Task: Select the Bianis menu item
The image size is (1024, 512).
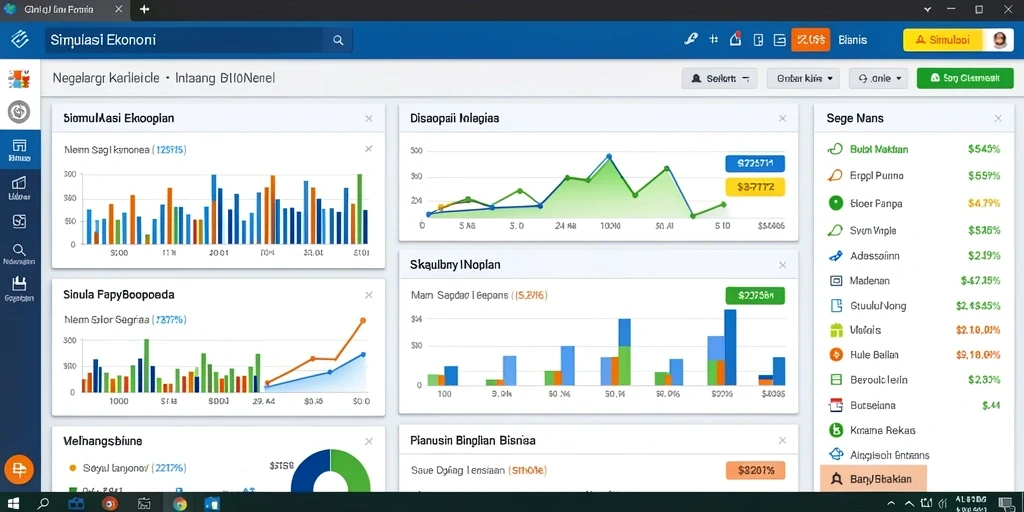Action: point(852,40)
